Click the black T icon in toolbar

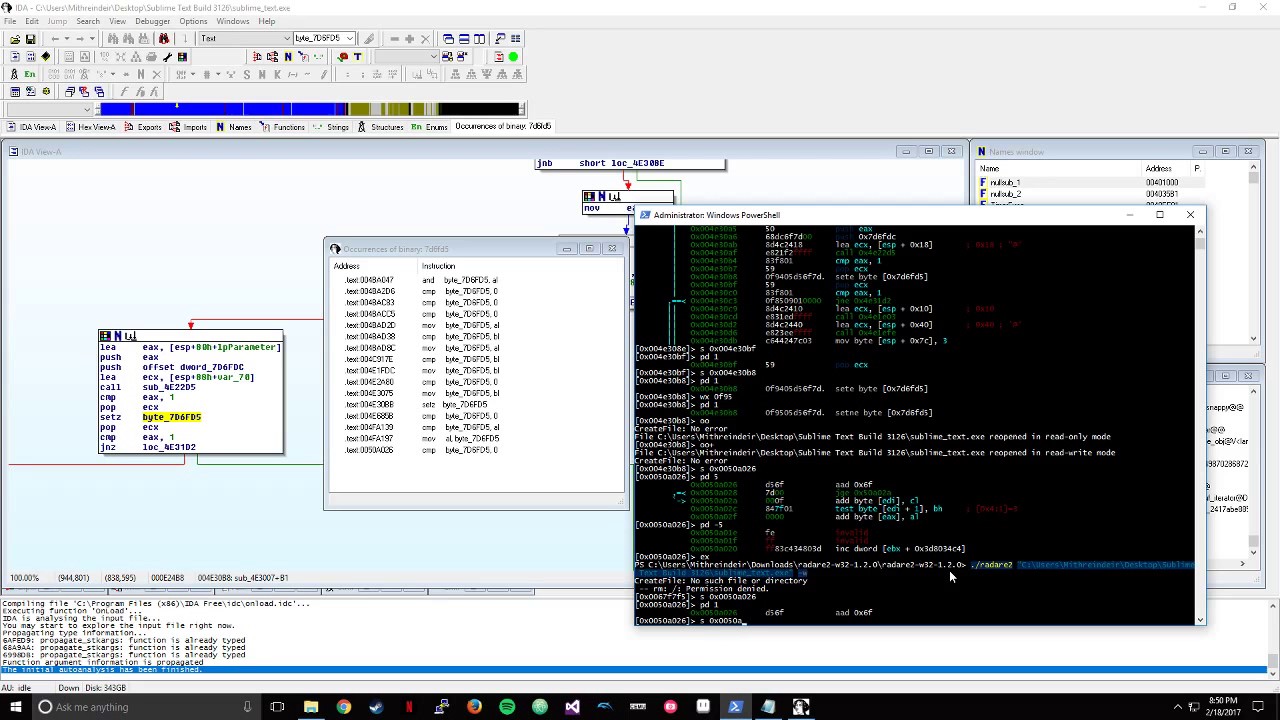358,57
